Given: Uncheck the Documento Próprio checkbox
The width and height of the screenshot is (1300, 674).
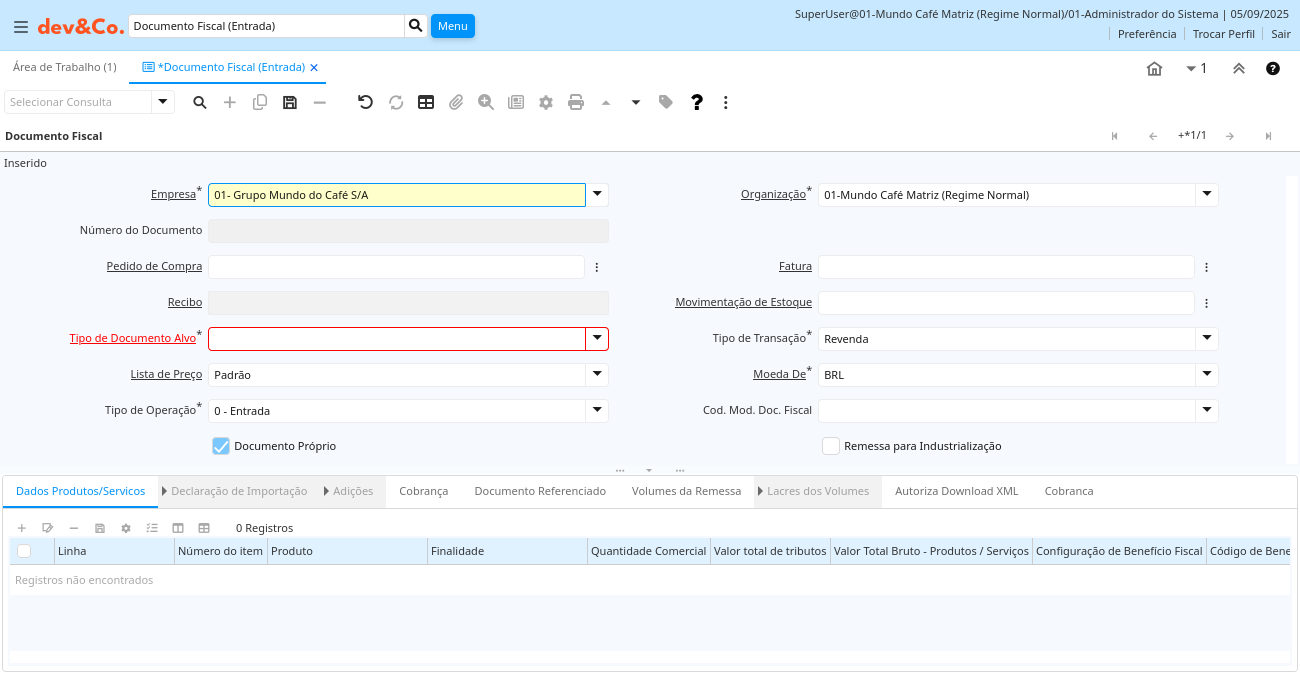Looking at the screenshot, I should coord(221,446).
